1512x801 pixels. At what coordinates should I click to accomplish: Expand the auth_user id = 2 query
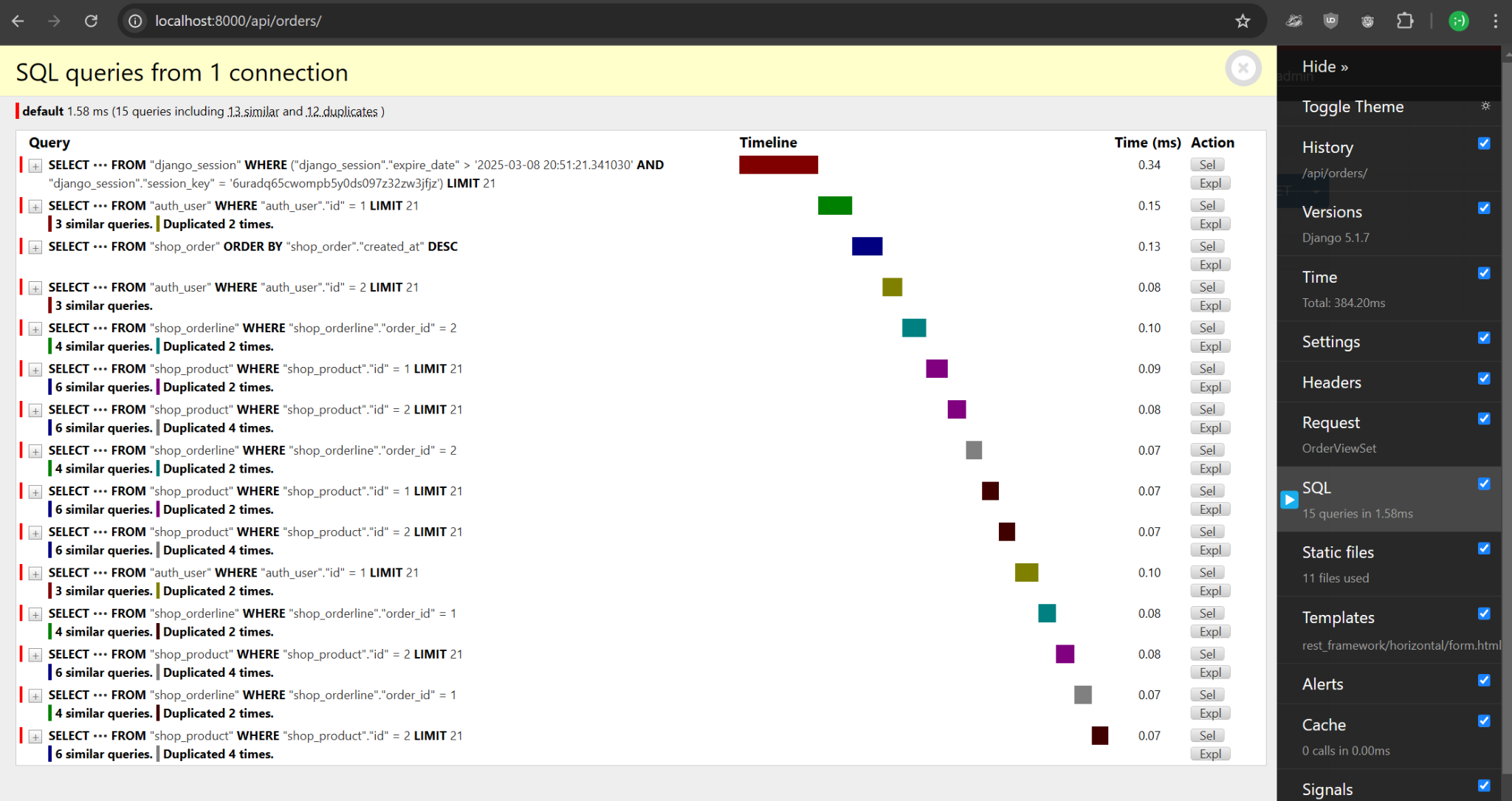click(x=35, y=288)
